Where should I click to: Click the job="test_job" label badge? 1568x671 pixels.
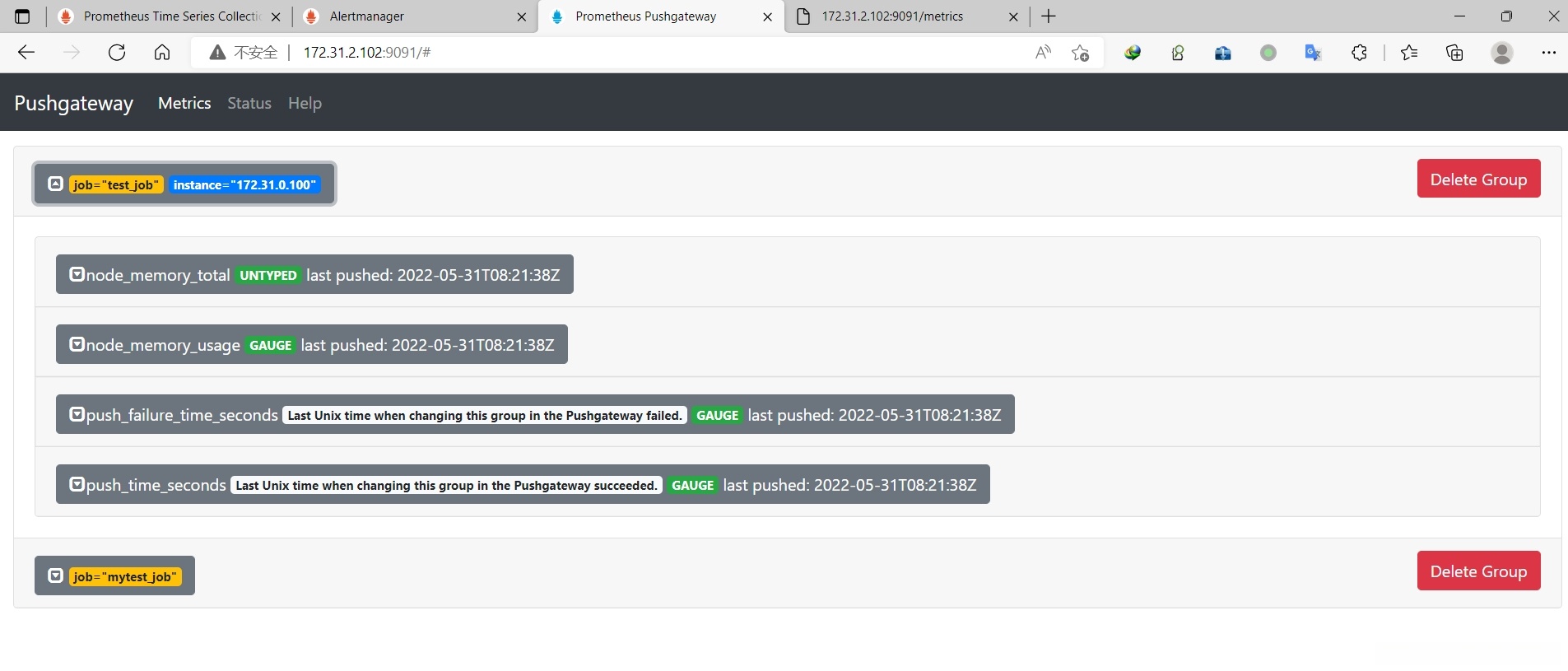coord(116,184)
